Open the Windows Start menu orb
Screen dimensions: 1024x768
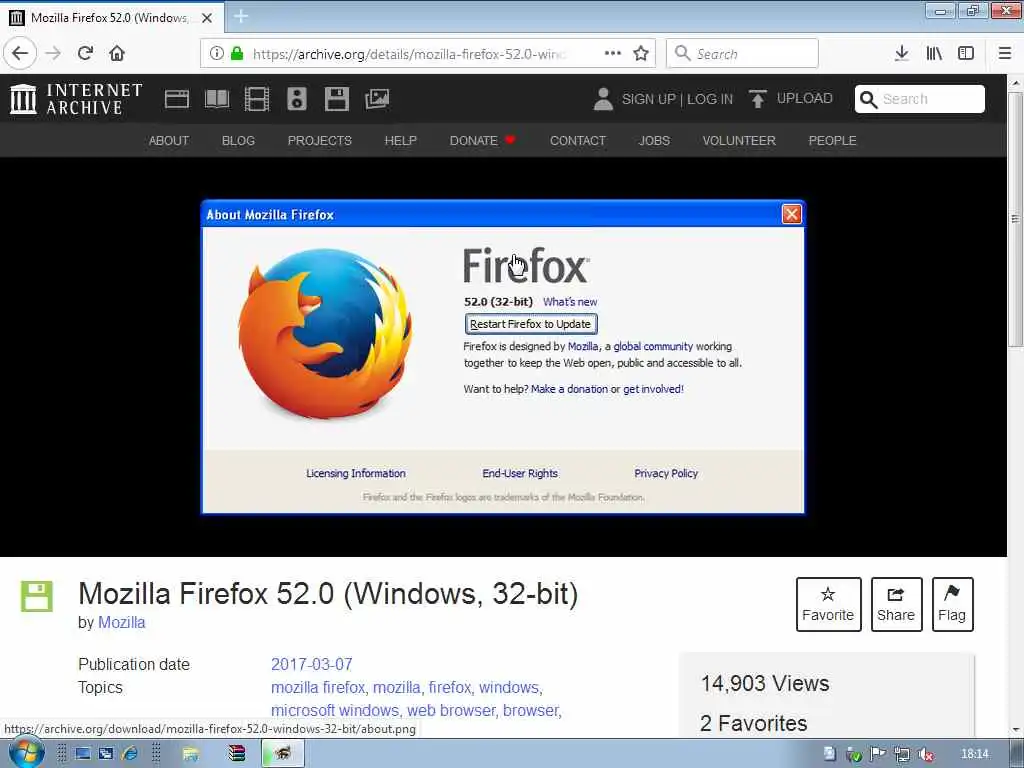click(25, 753)
